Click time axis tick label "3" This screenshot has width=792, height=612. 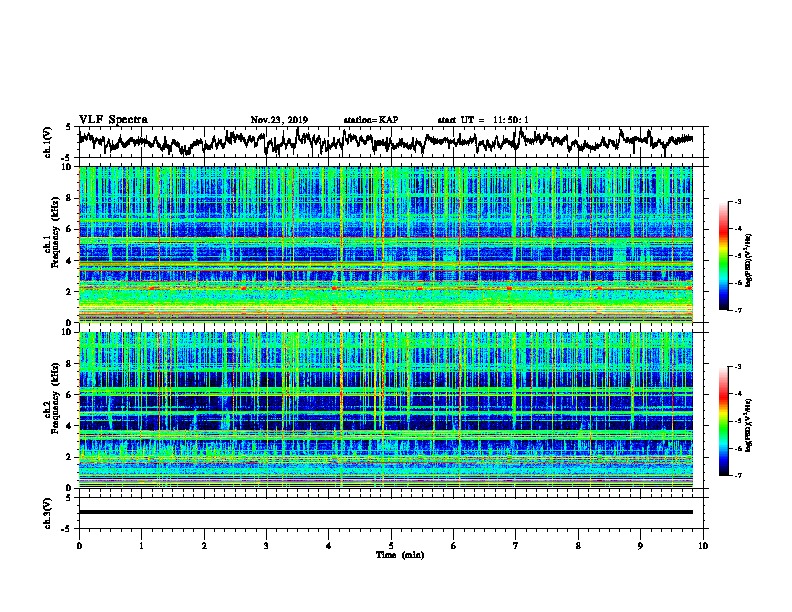266,546
